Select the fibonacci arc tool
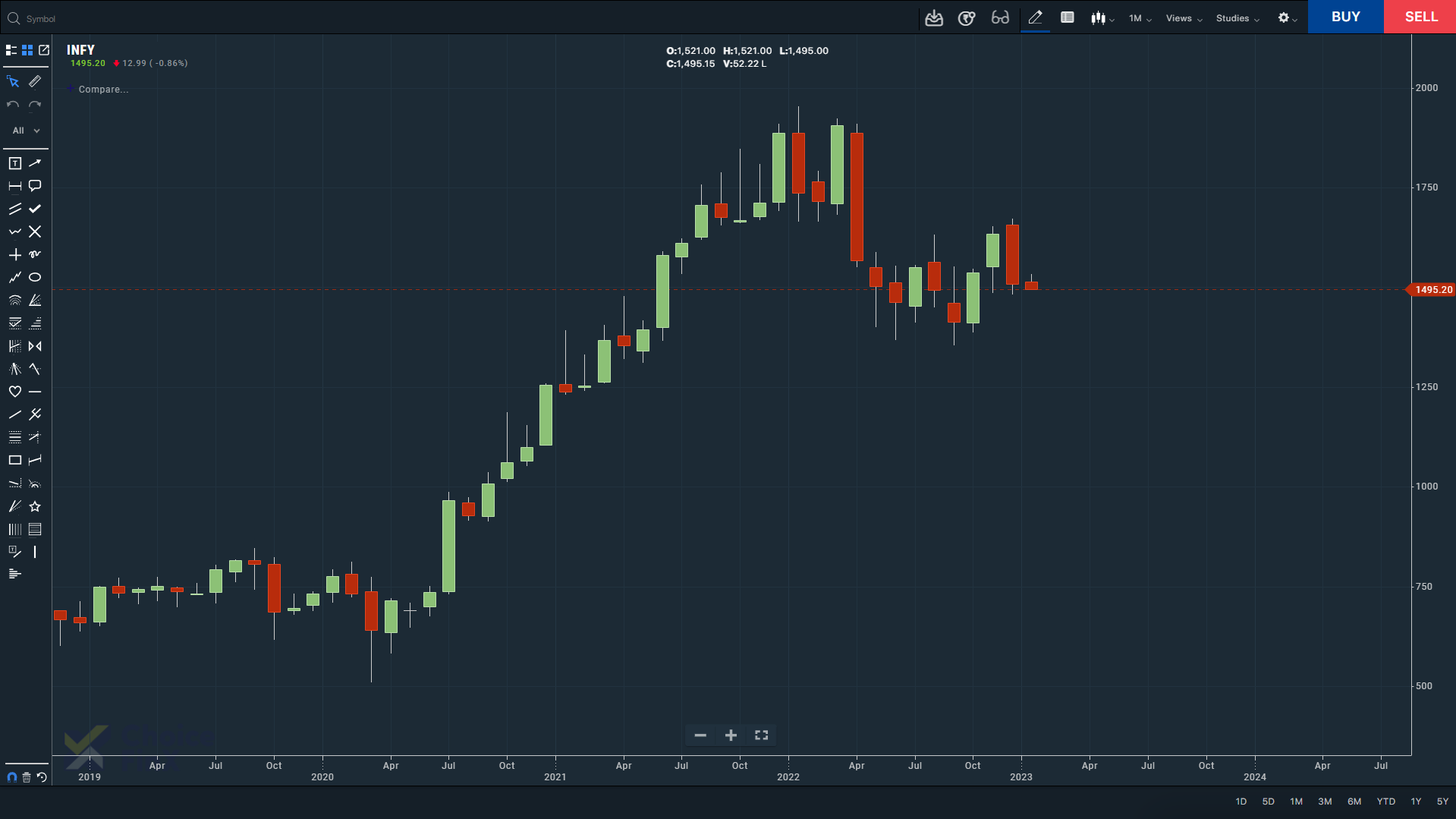Viewport: 1456px width, 819px height. [14, 301]
